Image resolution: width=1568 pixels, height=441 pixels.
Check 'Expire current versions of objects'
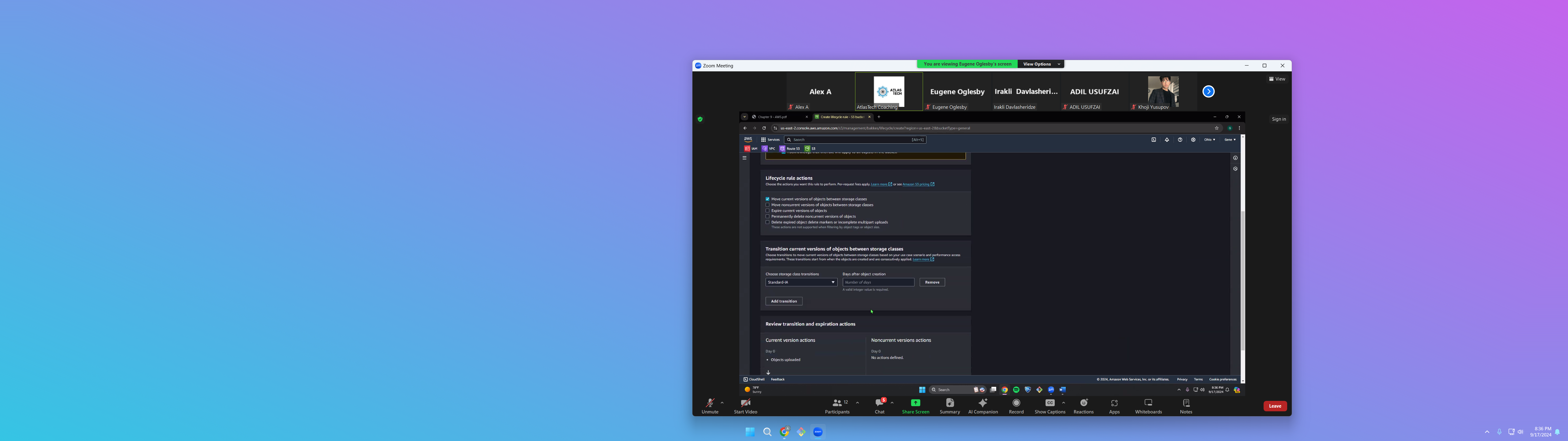[767, 211]
